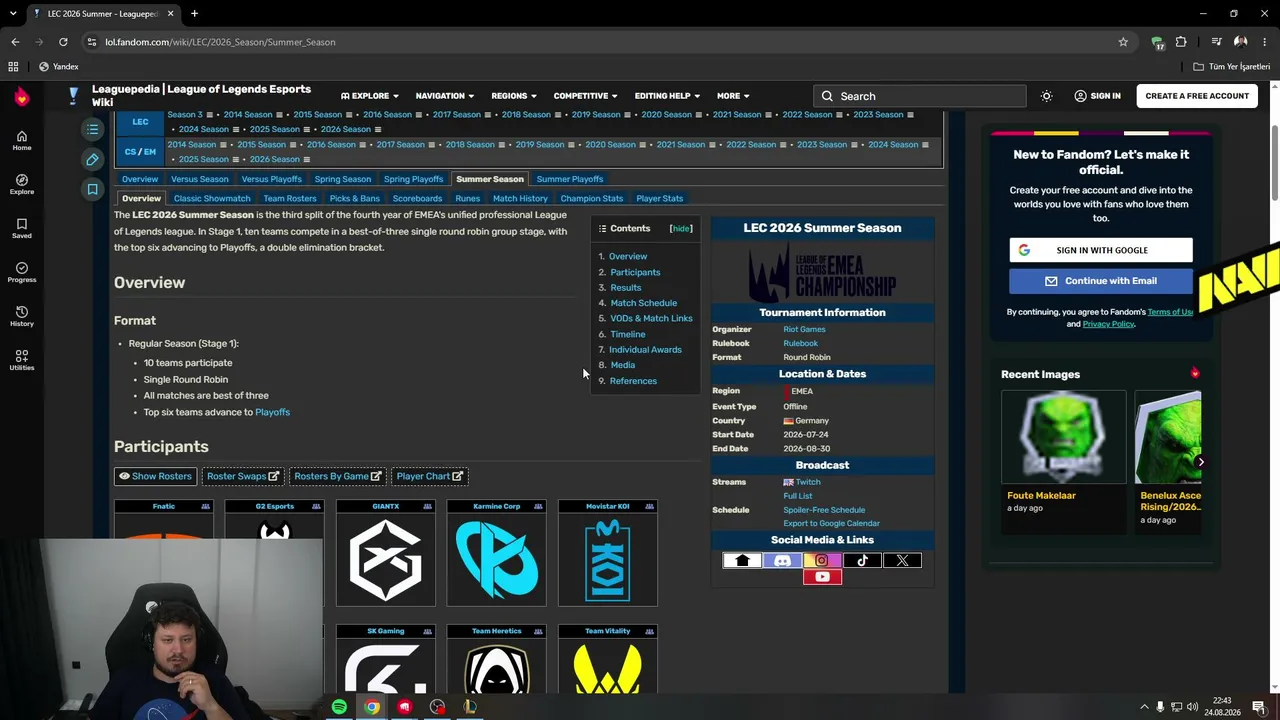Open the Saved sidebar icon
1280x720 pixels.
pos(22,228)
